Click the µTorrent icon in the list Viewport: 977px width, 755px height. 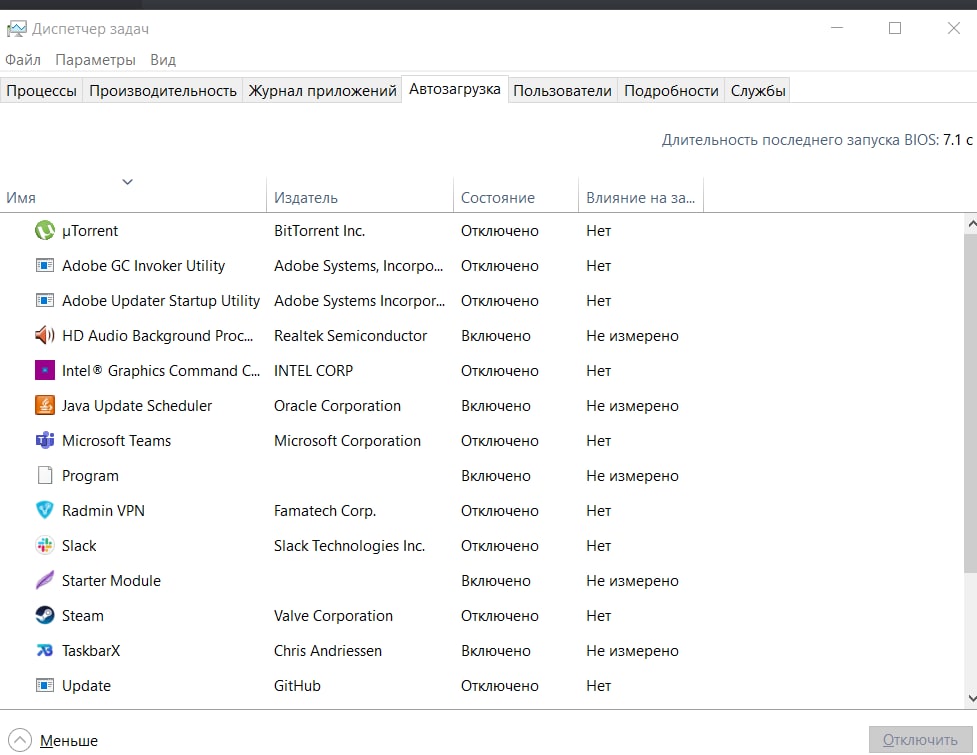(x=45, y=230)
